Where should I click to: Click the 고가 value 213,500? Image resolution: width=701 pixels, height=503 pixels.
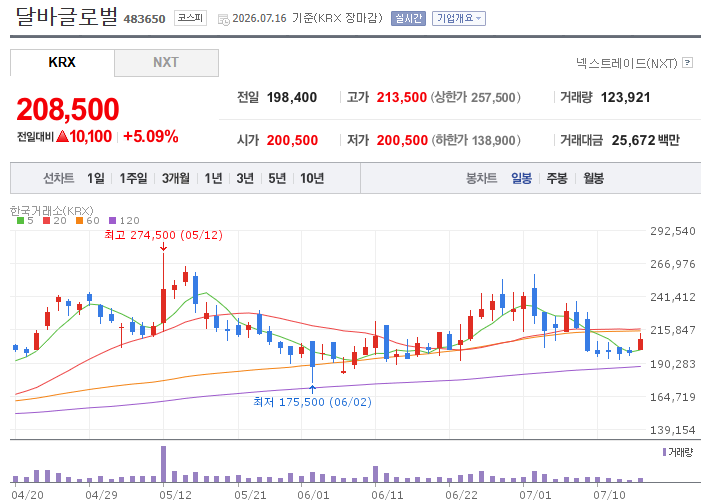click(401, 97)
